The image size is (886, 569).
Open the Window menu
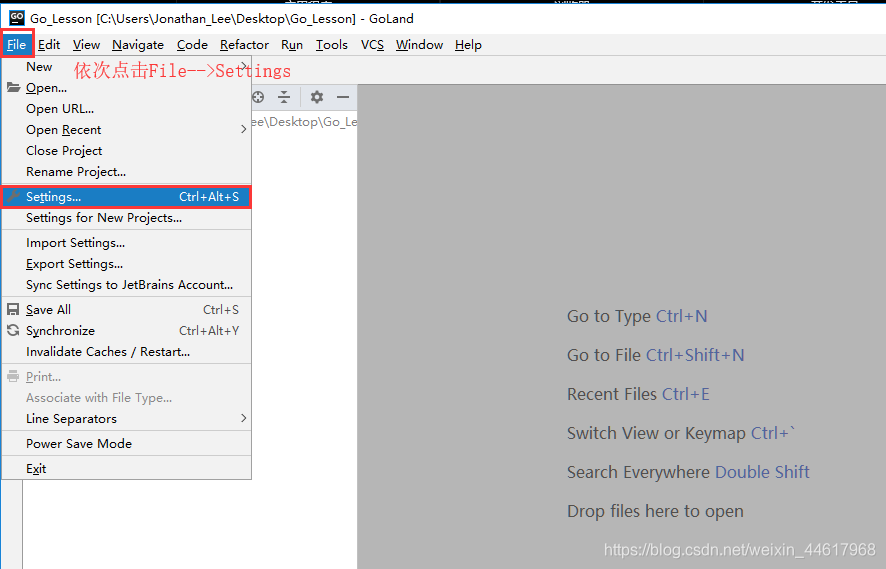(x=419, y=45)
